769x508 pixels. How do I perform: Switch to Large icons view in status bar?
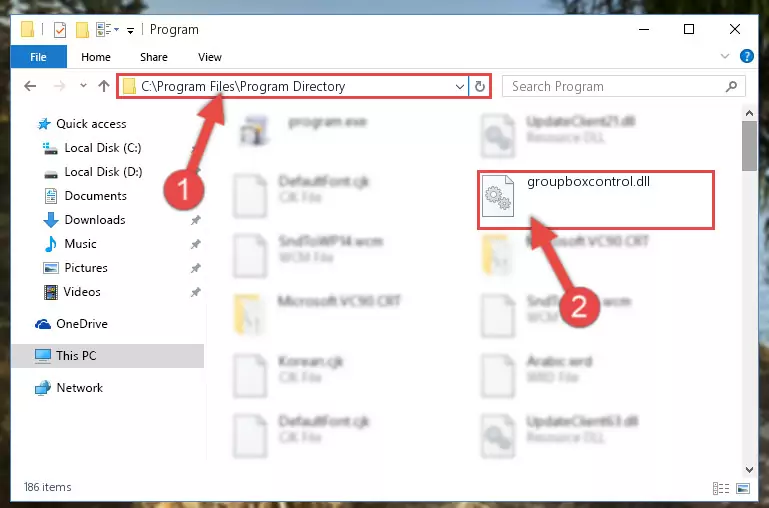click(x=743, y=488)
